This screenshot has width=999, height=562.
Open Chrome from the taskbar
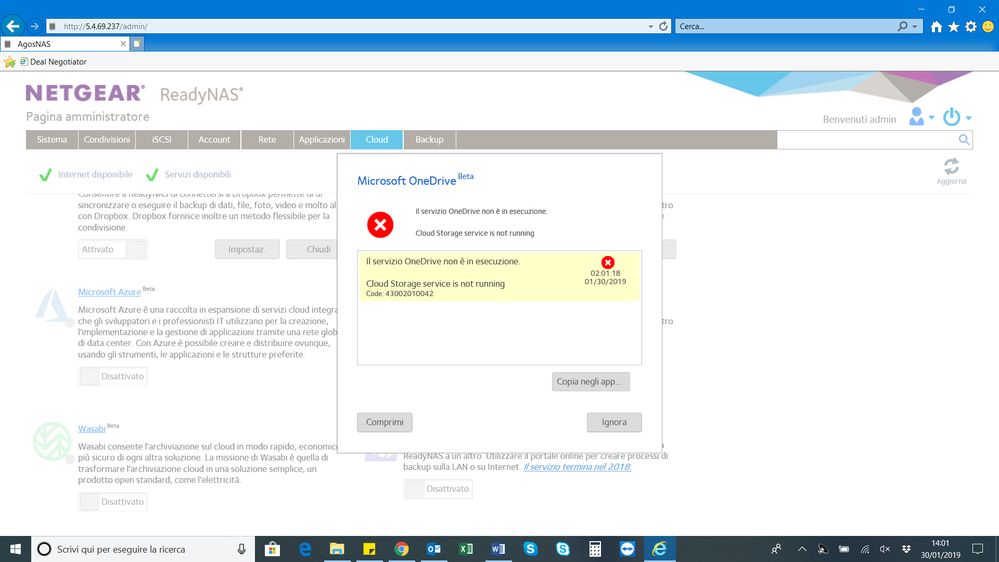point(401,549)
